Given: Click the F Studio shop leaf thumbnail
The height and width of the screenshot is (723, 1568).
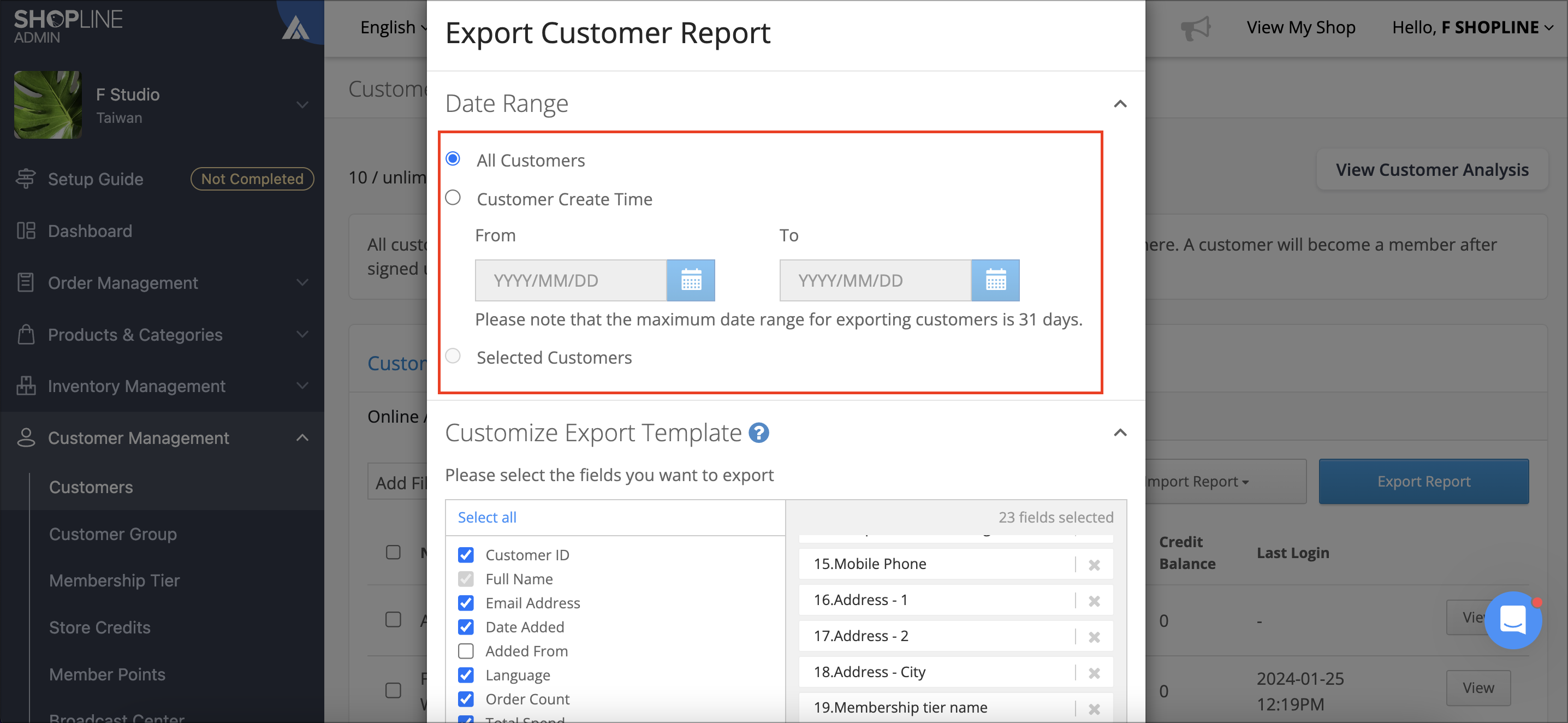Looking at the screenshot, I should click(x=47, y=105).
